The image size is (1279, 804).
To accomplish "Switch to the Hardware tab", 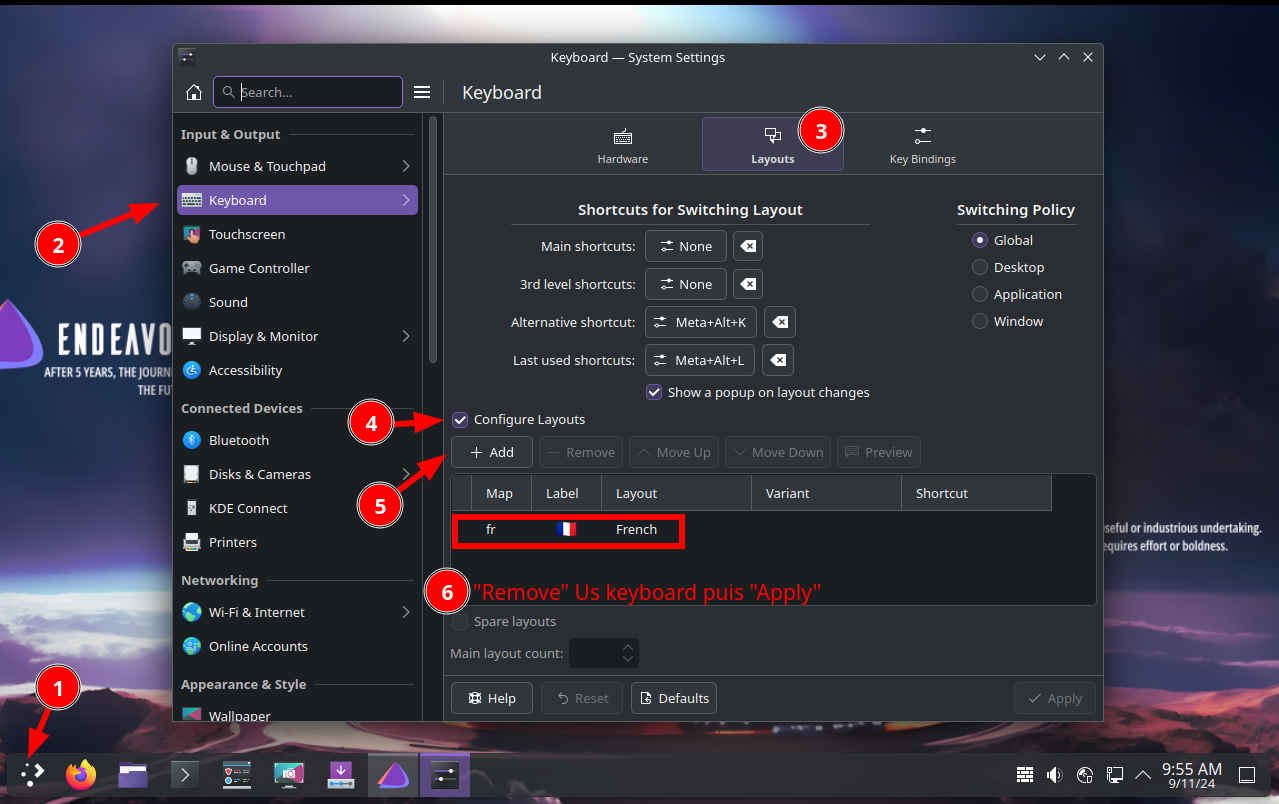I will point(622,145).
